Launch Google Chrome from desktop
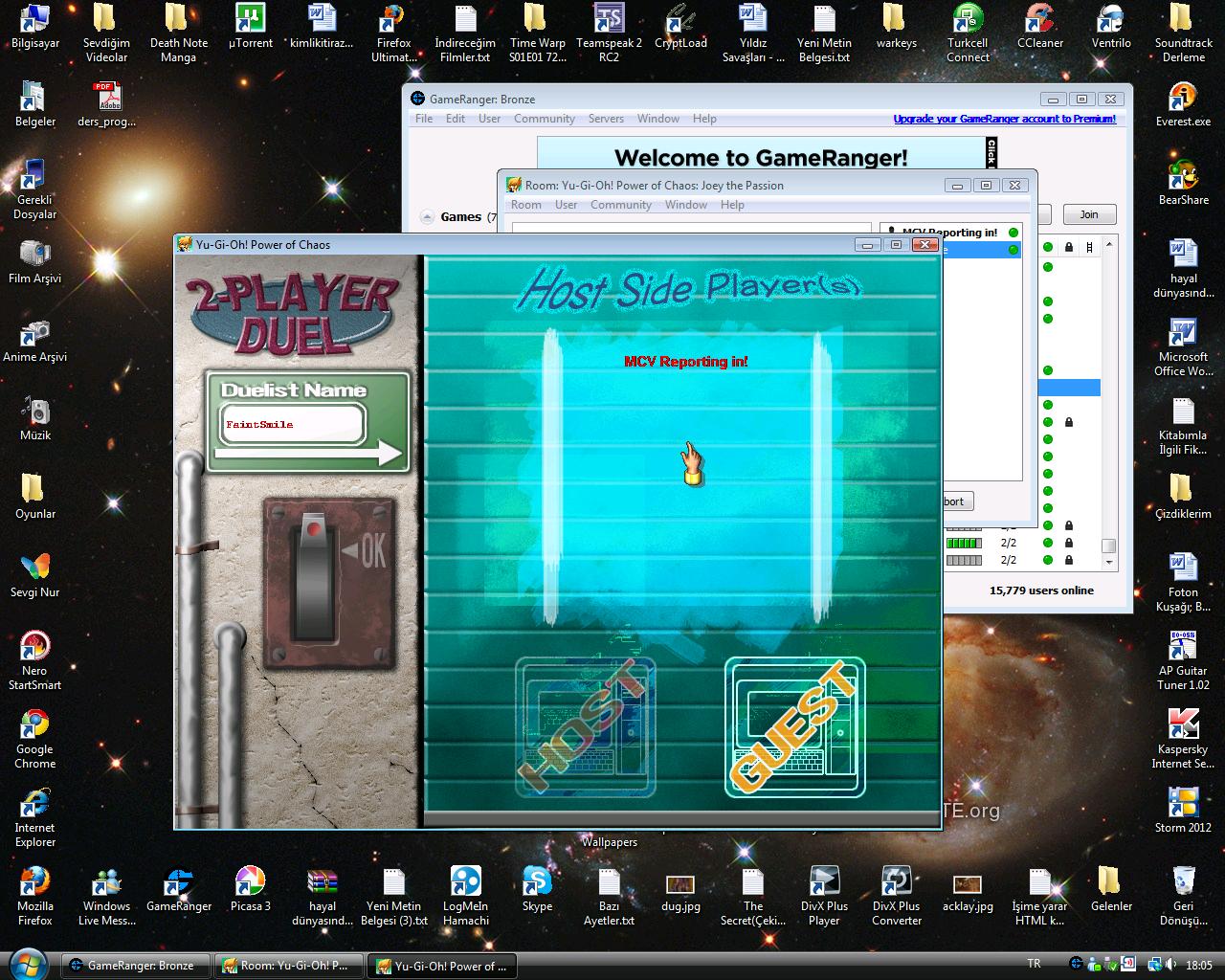 pos(35,740)
